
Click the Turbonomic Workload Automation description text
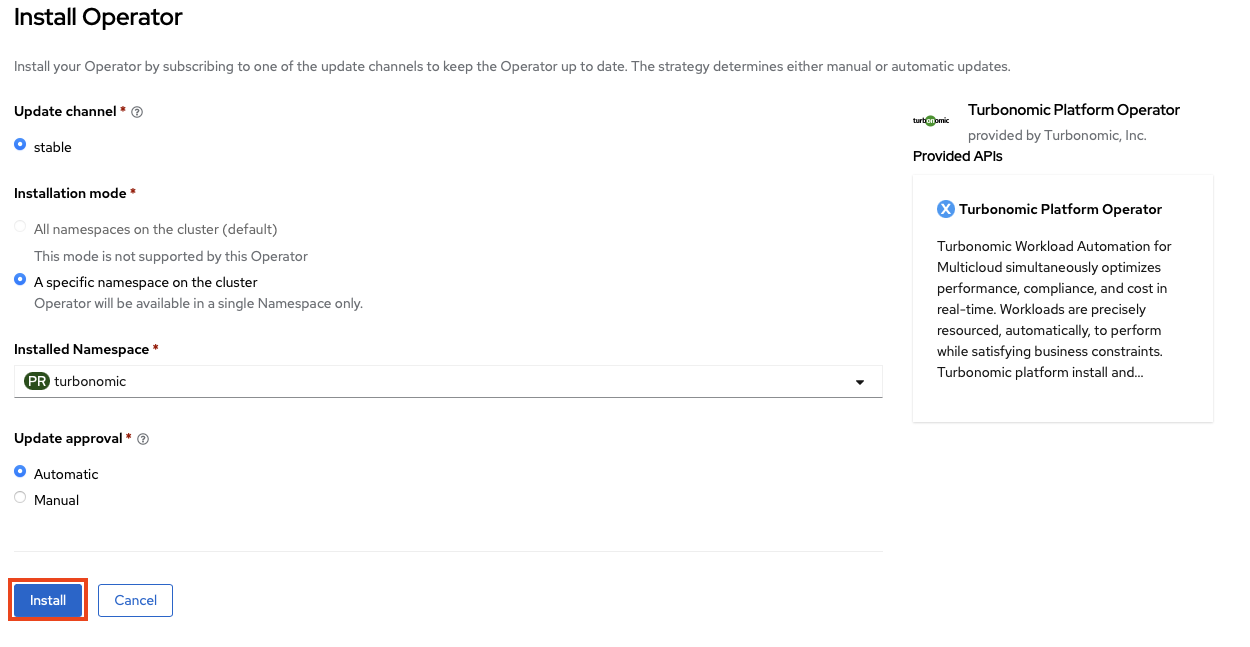click(x=1054, y=309)
